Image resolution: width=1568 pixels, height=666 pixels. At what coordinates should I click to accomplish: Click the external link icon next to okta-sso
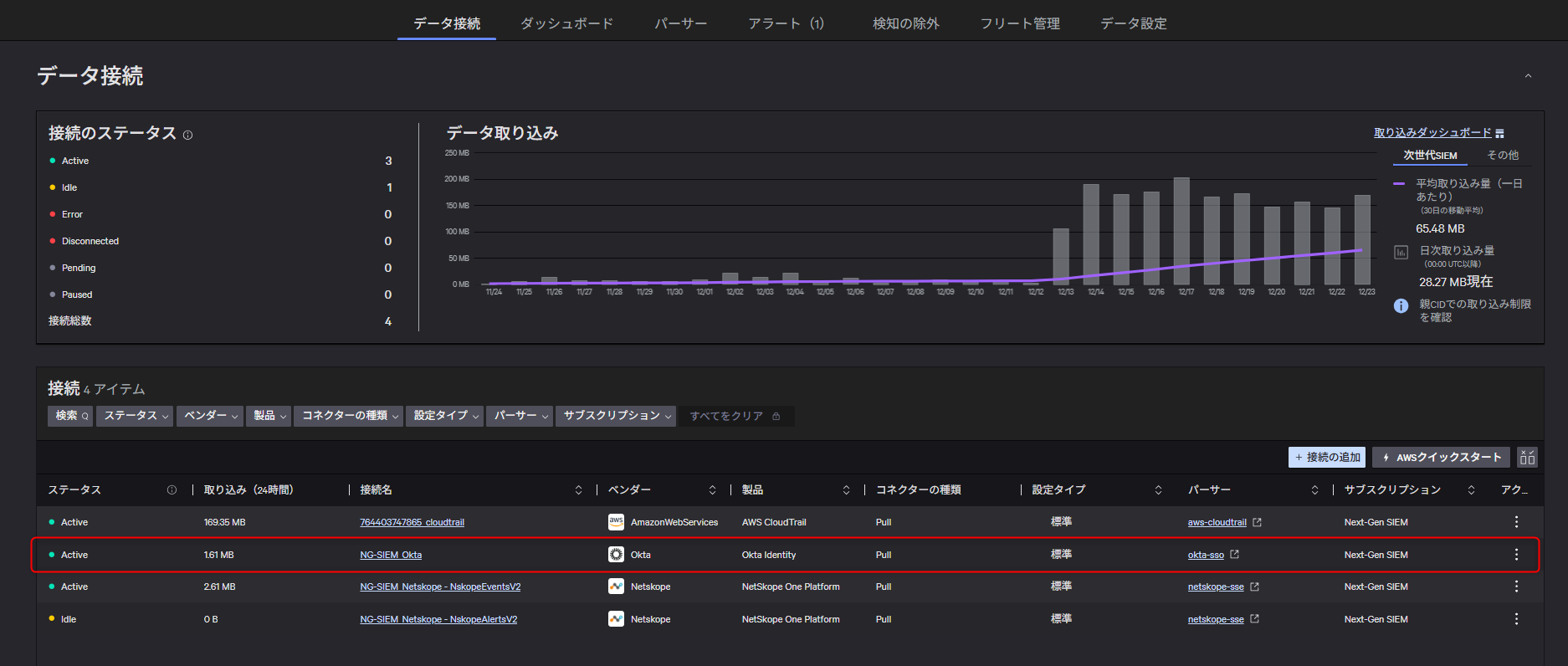(1234, 555)
